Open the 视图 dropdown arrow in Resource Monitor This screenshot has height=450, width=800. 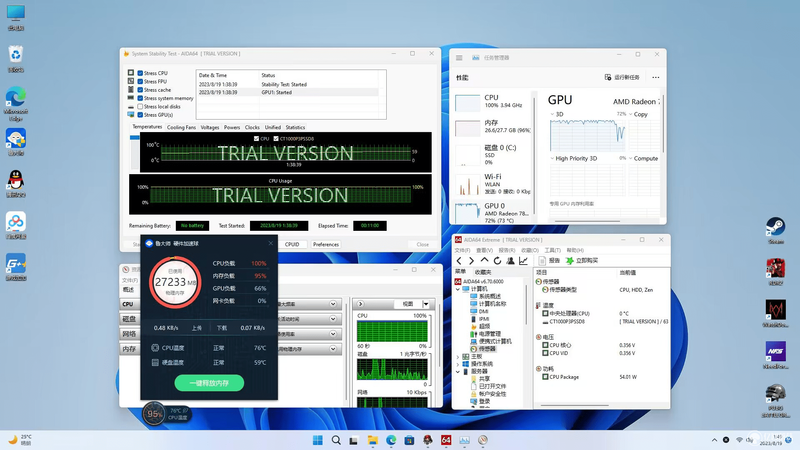[426, 304]
